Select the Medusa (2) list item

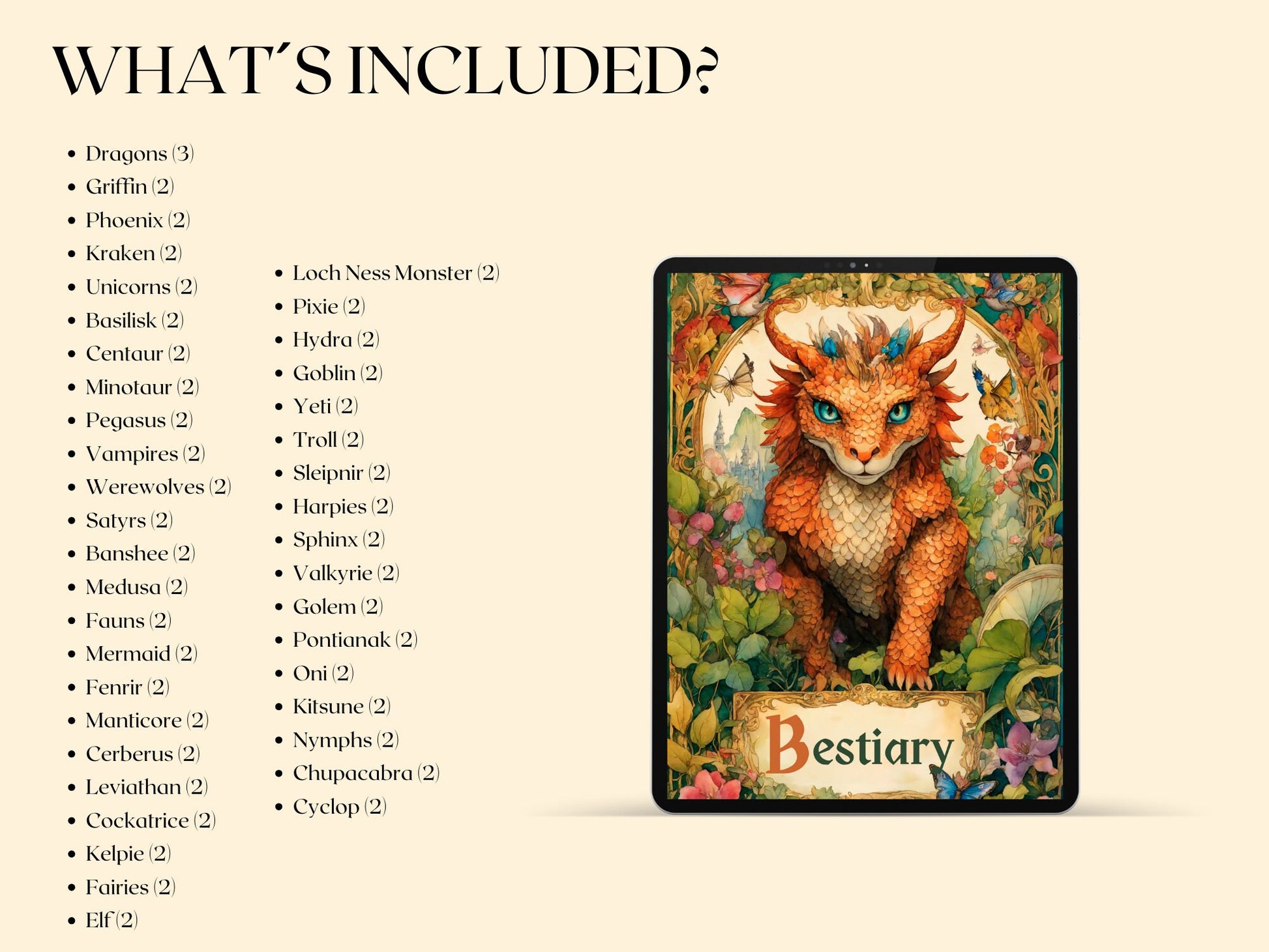click(x=136, y=588)
